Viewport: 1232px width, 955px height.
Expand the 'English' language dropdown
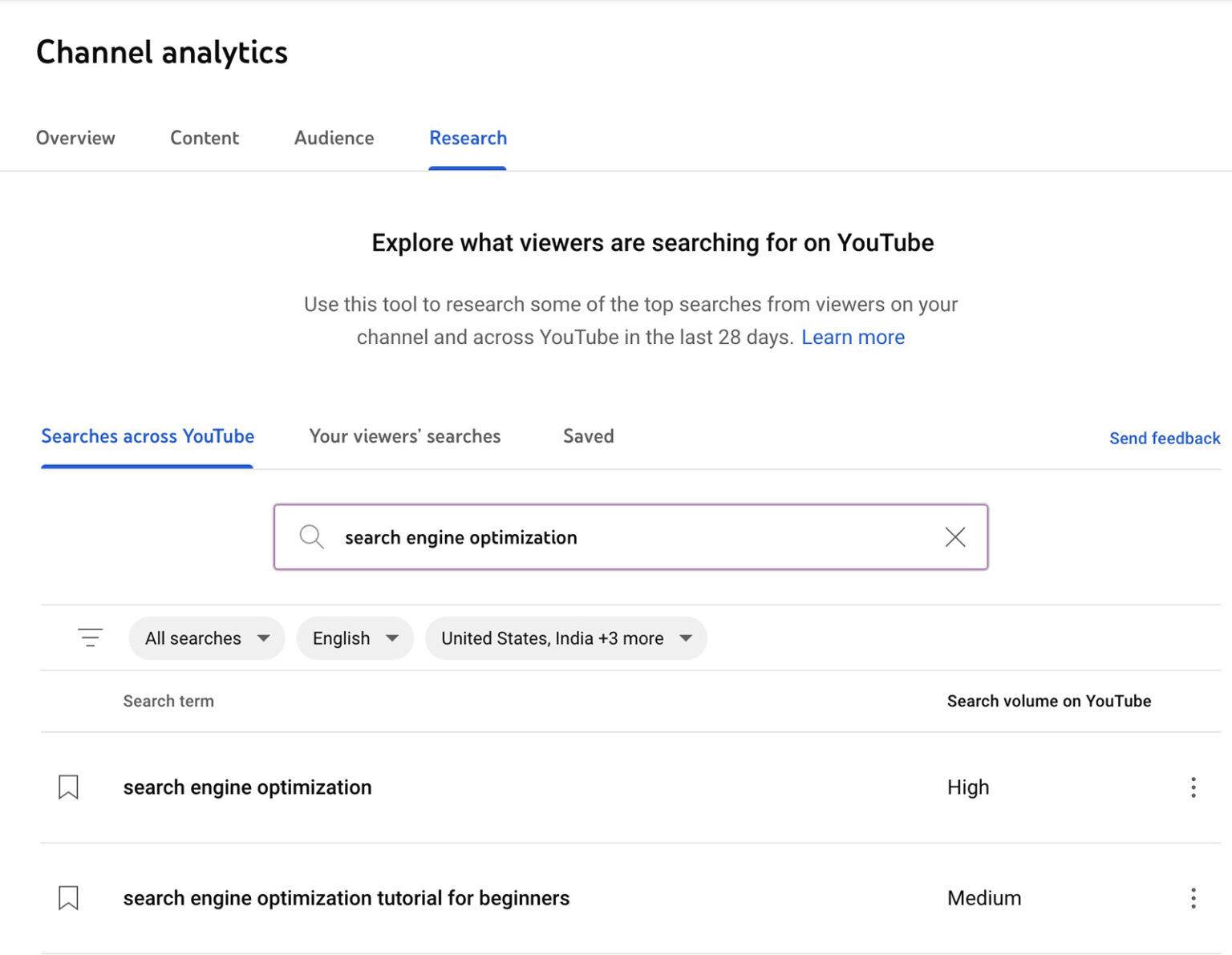pos(355,638)
